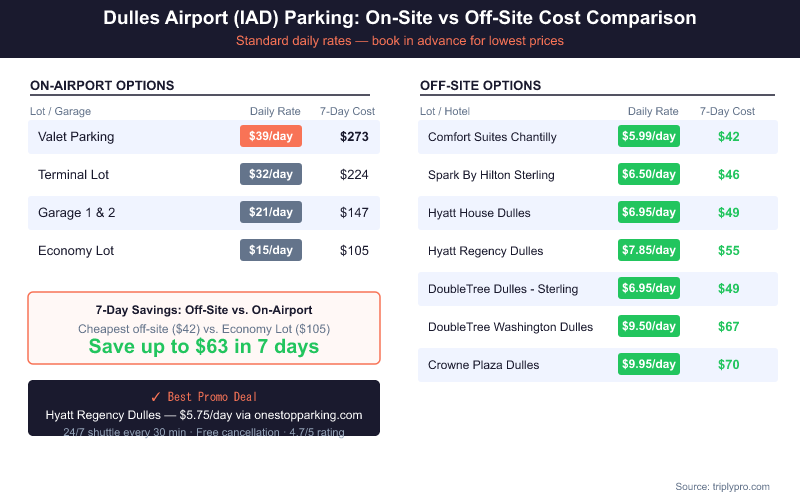The height and width of the screenshot is (500, 800).
Task: Click the $7.85/day Hyatt Regency Dulles badge
Action: pos(649,250)
